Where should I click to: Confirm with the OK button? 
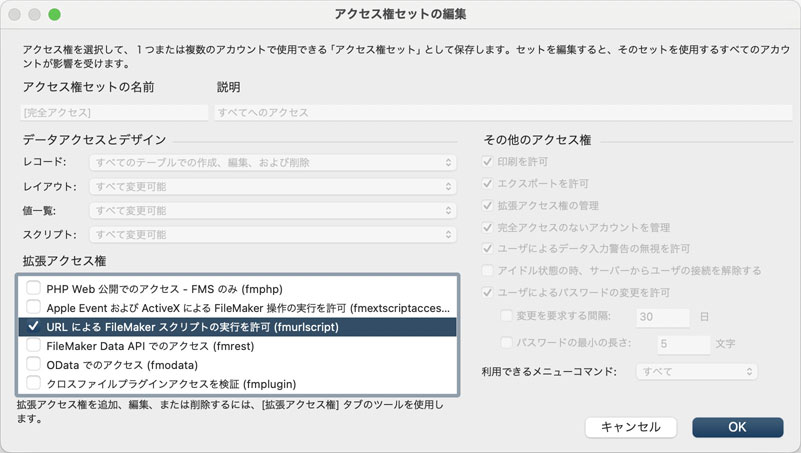click(738, 427)
